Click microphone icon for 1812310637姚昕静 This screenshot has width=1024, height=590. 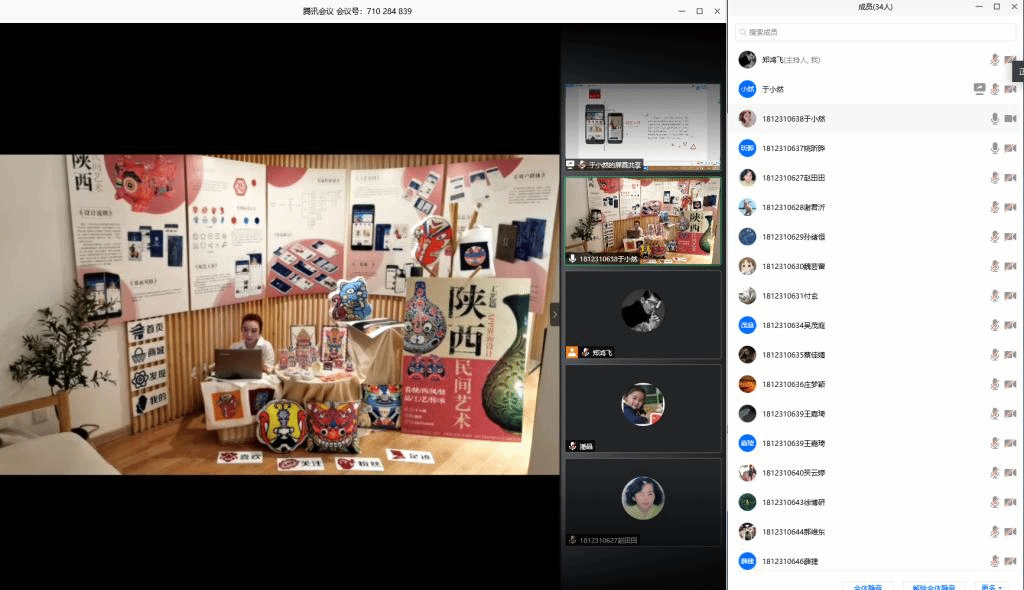coord(994,148)
